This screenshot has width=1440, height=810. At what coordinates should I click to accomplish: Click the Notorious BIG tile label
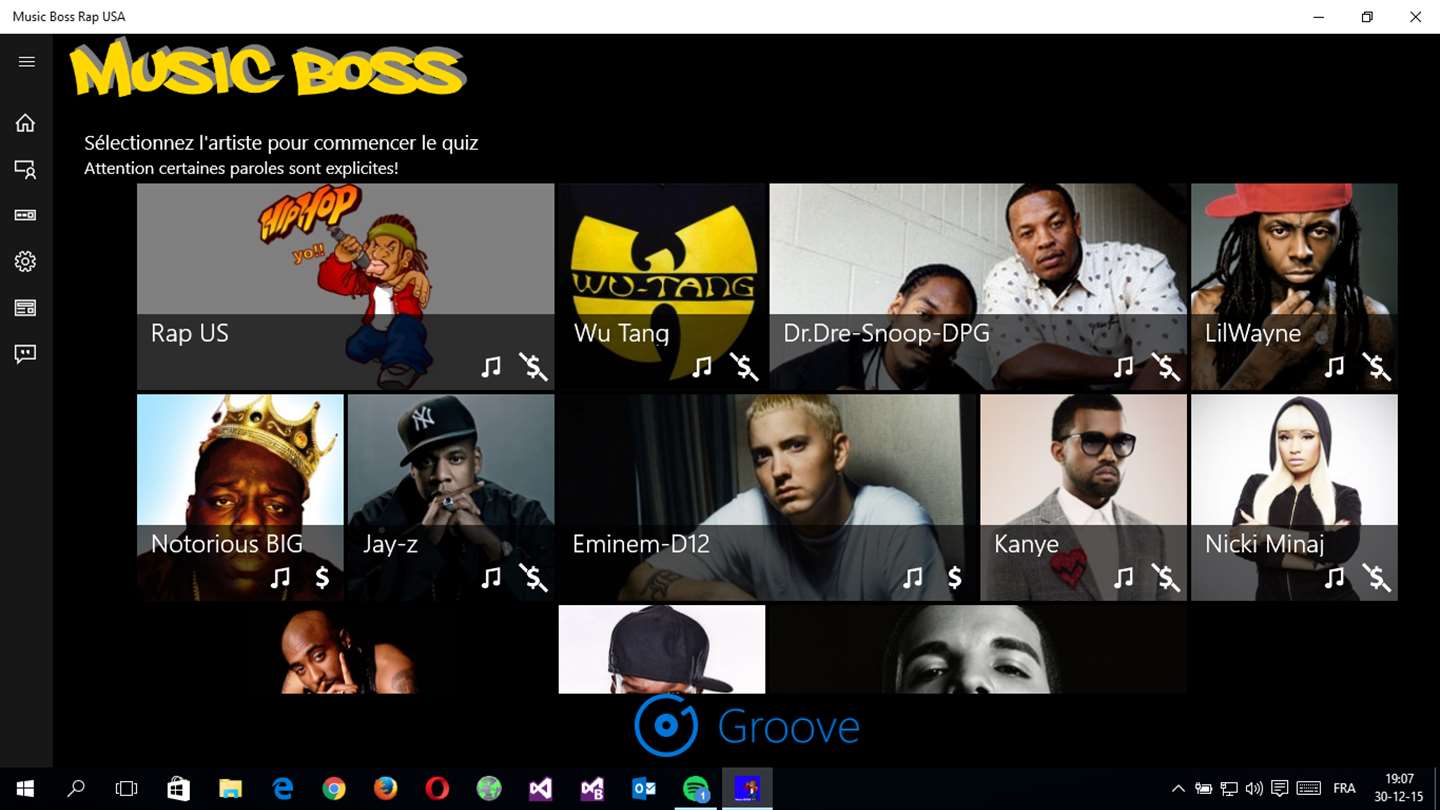point(227,544)
